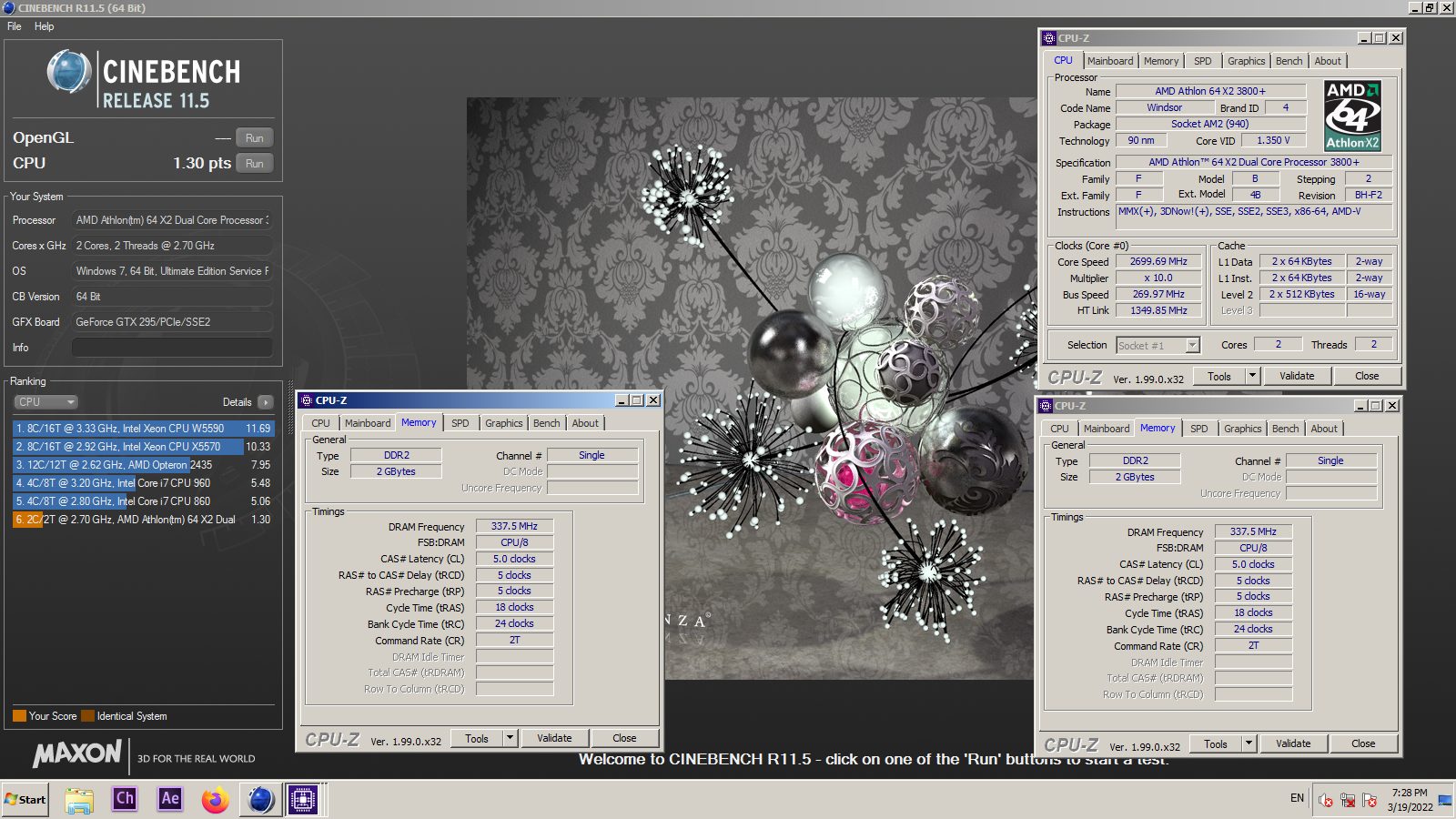The height and width of the screenshot is (819, 1456).
Task: Click the muted volume tray icon
Action: pyautogui.click(x=1326, y=801)
